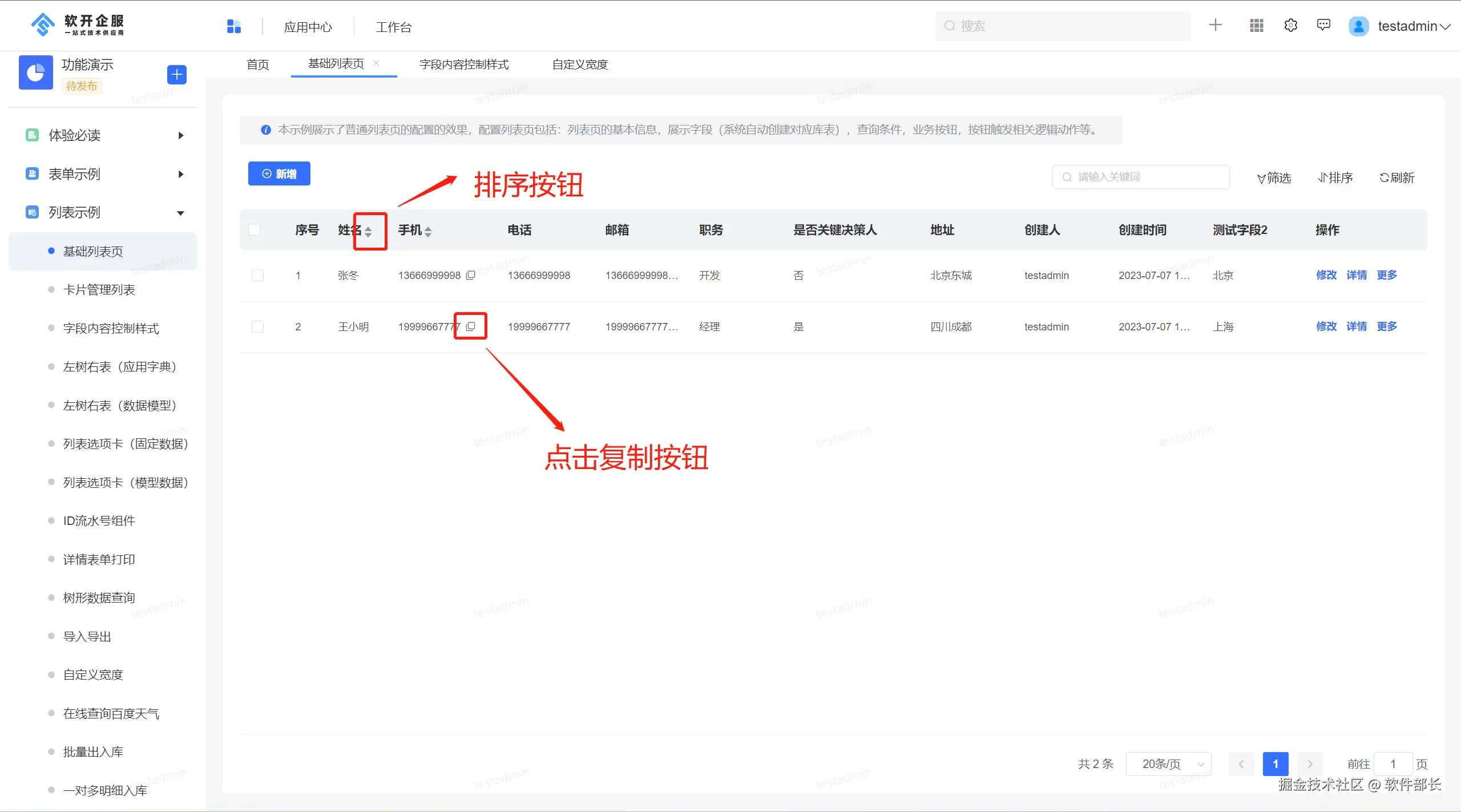Viewport: 1461px width, 812px height.
Task: Switch to the 字段内容控制样式 tab
Action: tap(463, 64)
